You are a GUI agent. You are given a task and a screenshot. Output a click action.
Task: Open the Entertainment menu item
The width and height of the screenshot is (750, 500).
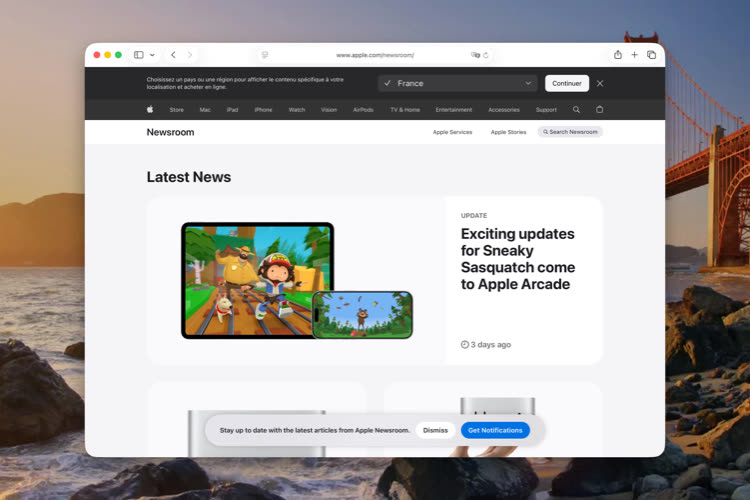454,110
